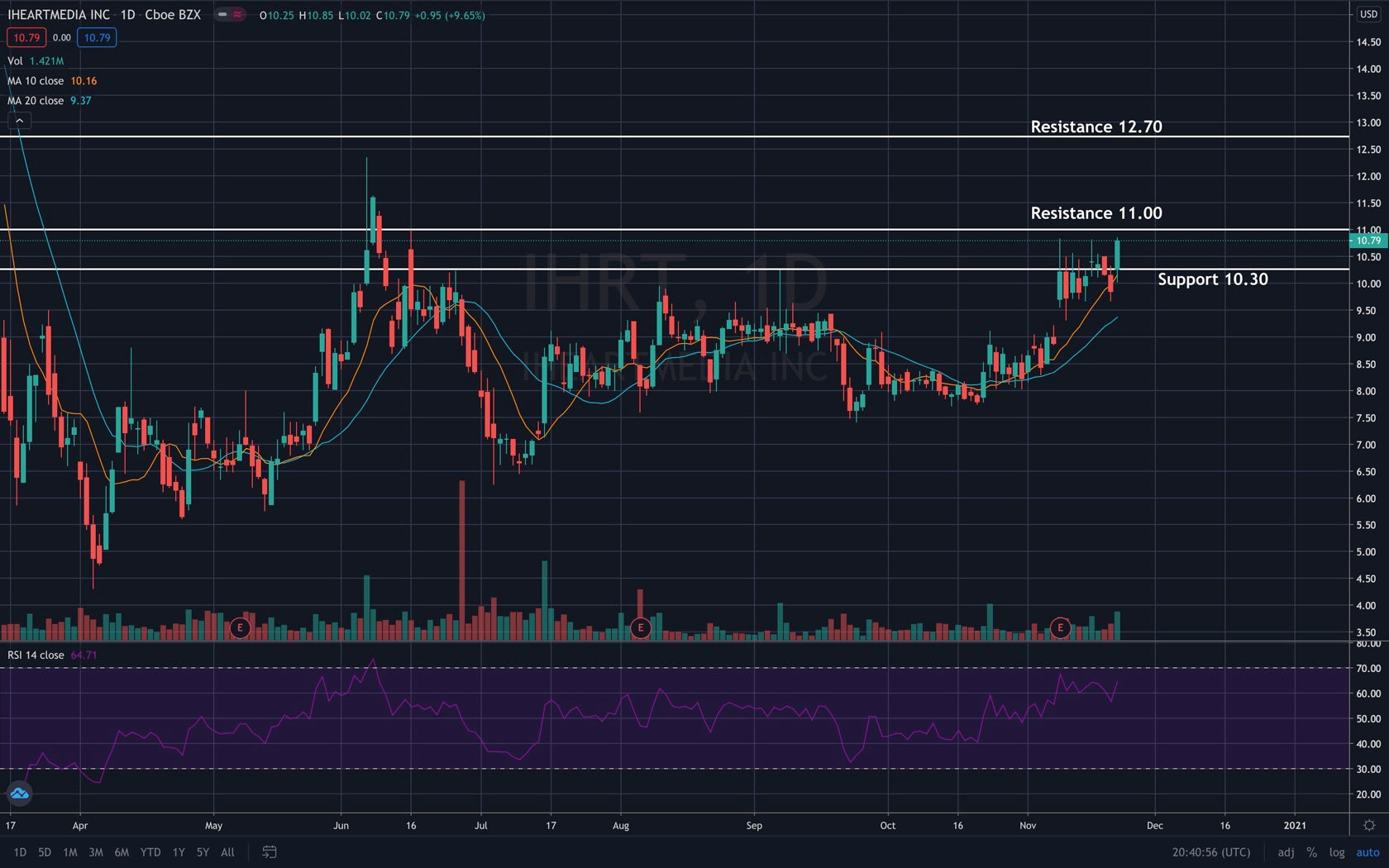Select the Vol indicator legend
The width and height of the screenshot is (1389, 868).
[x=36, y=61]
